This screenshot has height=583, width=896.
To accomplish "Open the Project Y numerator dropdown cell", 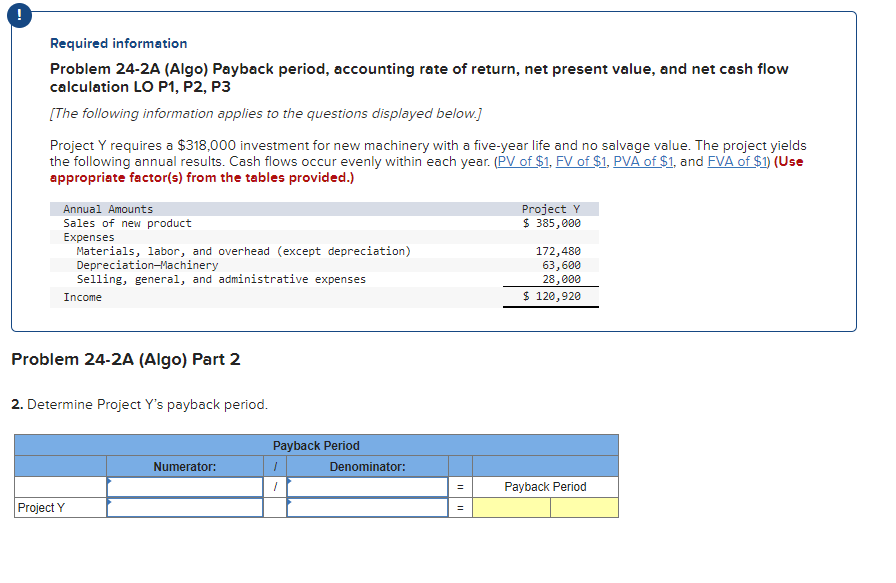I will (x=184, y=507).
